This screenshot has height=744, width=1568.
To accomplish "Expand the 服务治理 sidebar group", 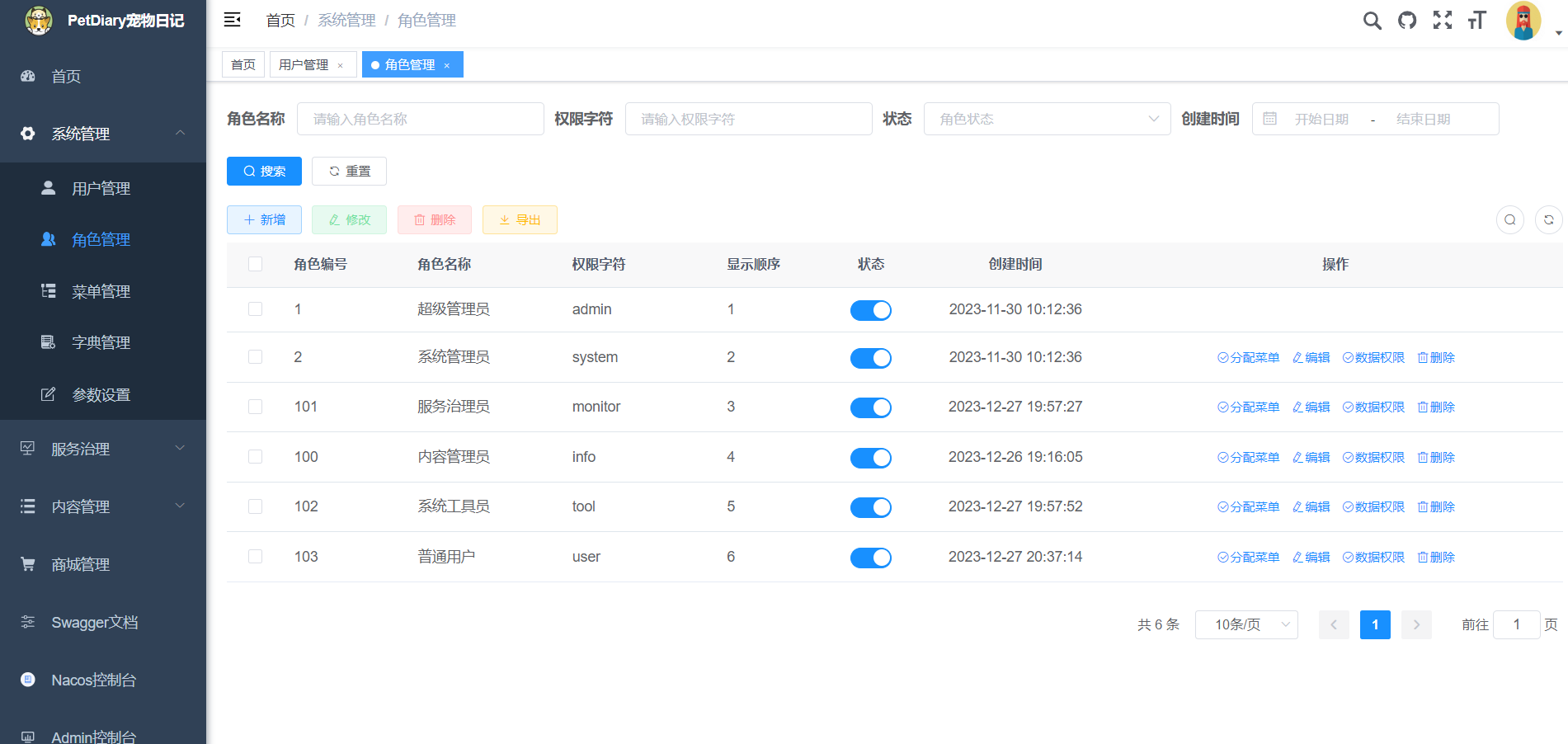I will [103, 449].
